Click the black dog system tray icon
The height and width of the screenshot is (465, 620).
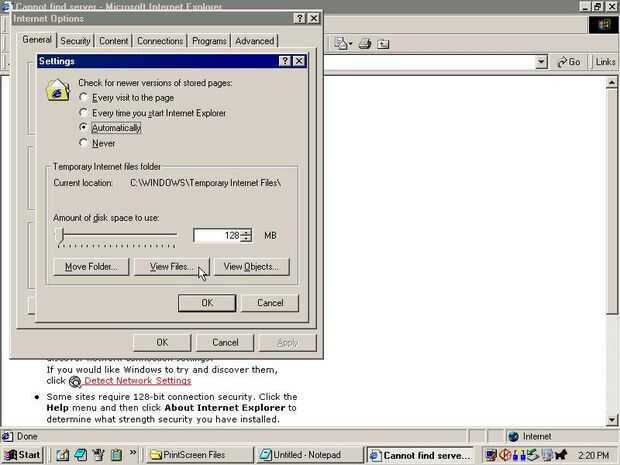(561, 456)
